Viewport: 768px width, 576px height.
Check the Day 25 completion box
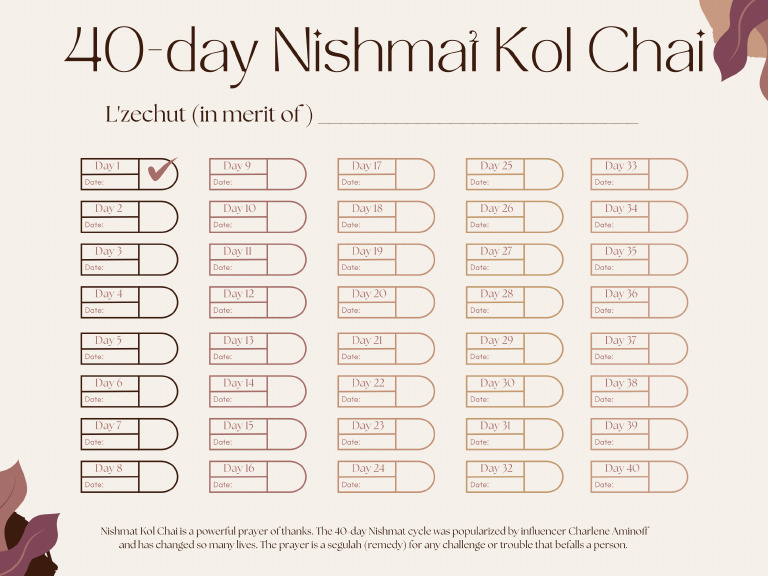click(543, 174)
